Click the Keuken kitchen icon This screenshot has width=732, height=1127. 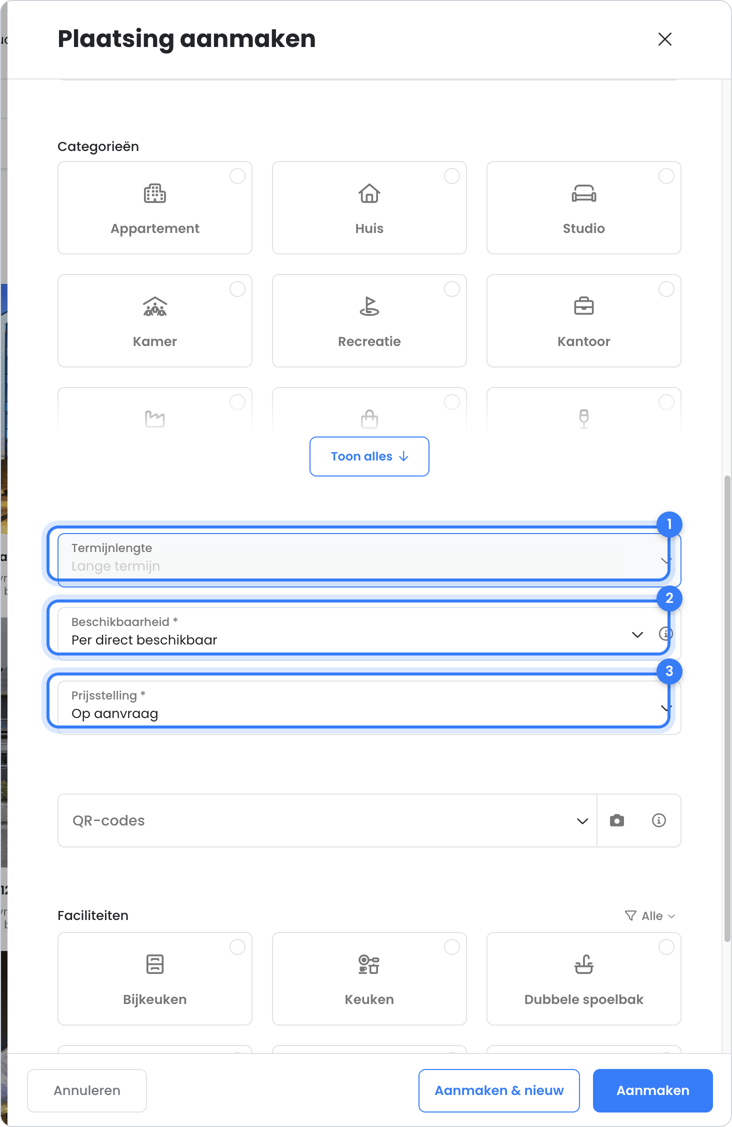point(369,964)
